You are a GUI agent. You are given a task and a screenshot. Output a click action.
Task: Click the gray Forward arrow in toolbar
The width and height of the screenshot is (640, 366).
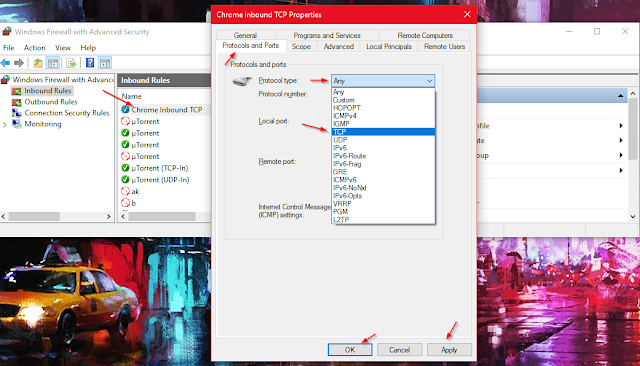click(x=19, y=63)
